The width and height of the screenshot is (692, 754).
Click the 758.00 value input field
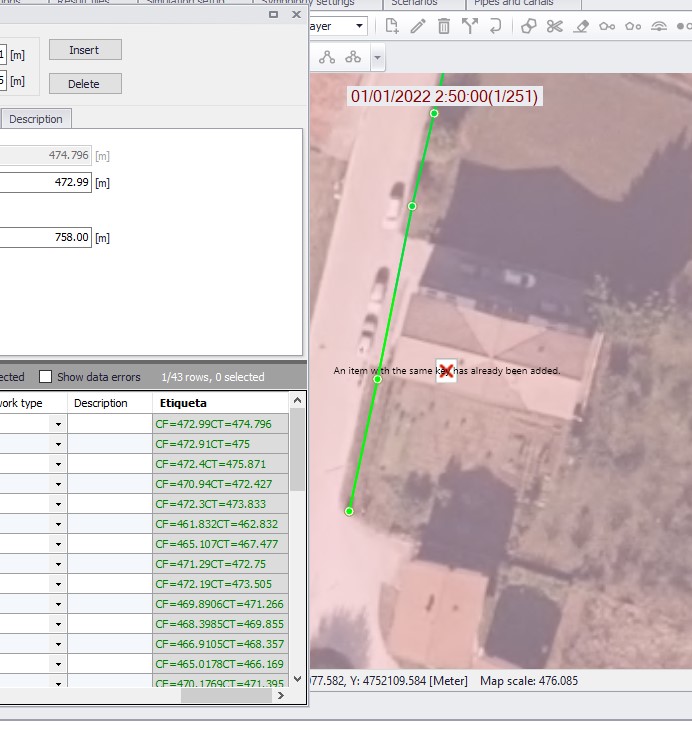(x=46, y=238)
